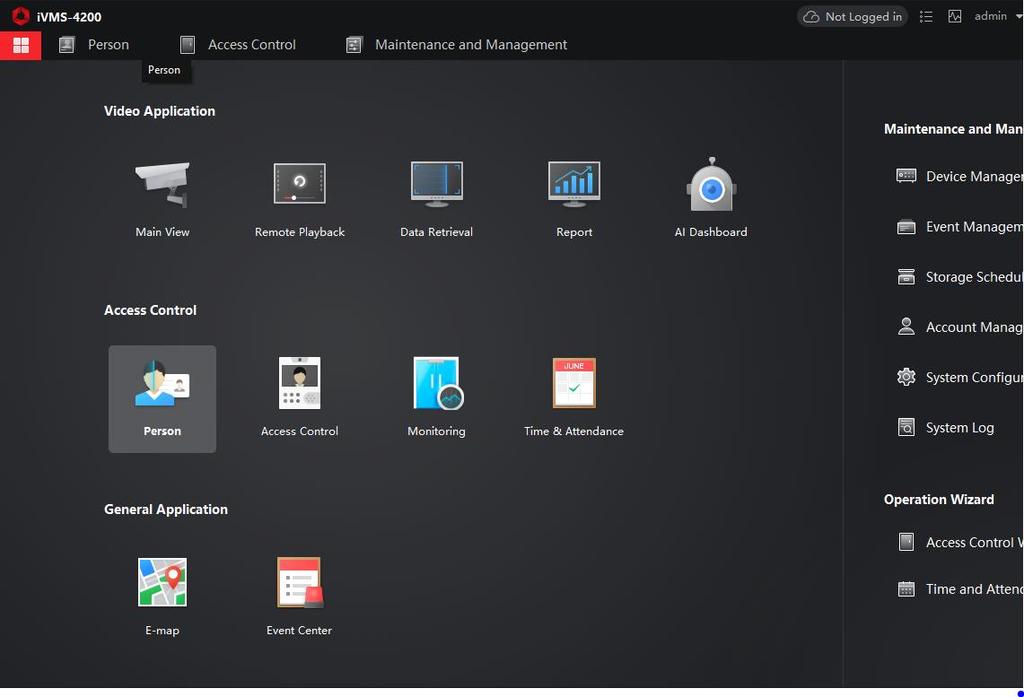Open the task list icon beside login status
Viewport: 1024px width, 697px height.
click(925, 16)
